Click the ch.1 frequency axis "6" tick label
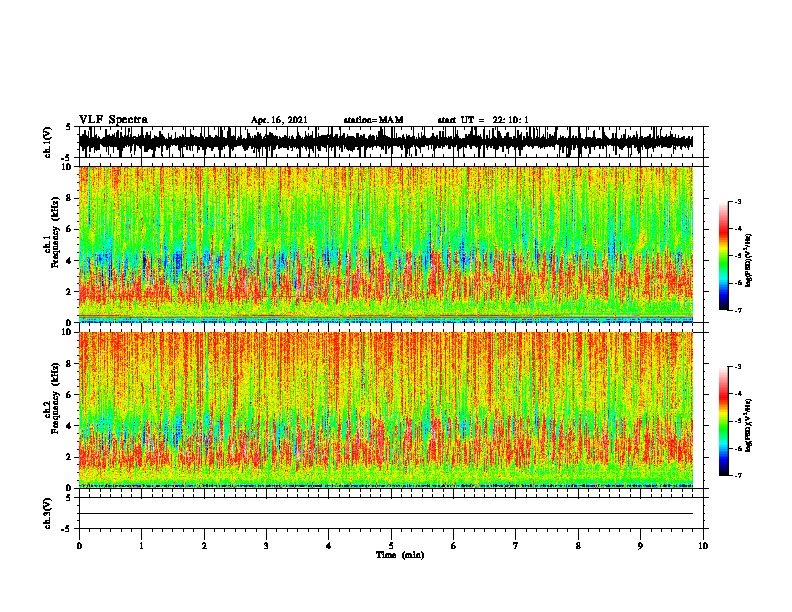792x612 pixels. (70, 229)
